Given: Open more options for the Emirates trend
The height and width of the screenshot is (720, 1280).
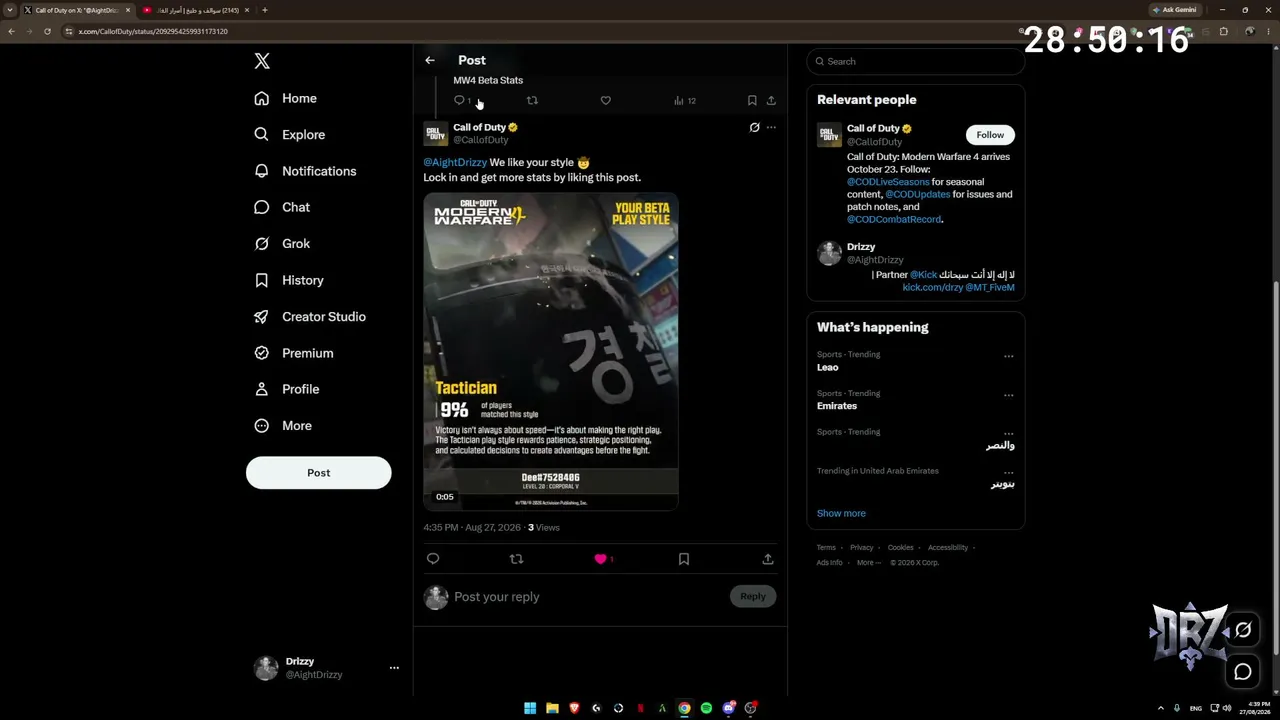Looking at the screenshot, I should [x=1008, y=395].
